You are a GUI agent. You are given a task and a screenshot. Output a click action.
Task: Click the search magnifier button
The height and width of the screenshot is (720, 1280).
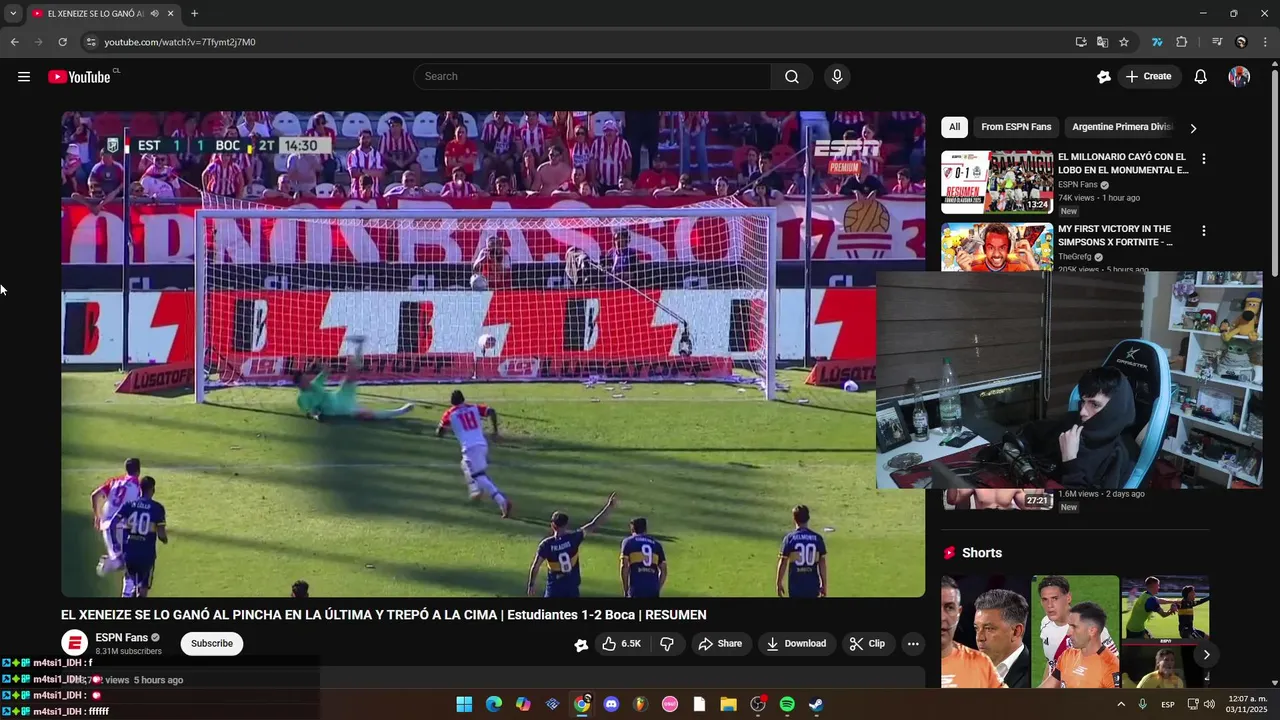pos(792,77)
